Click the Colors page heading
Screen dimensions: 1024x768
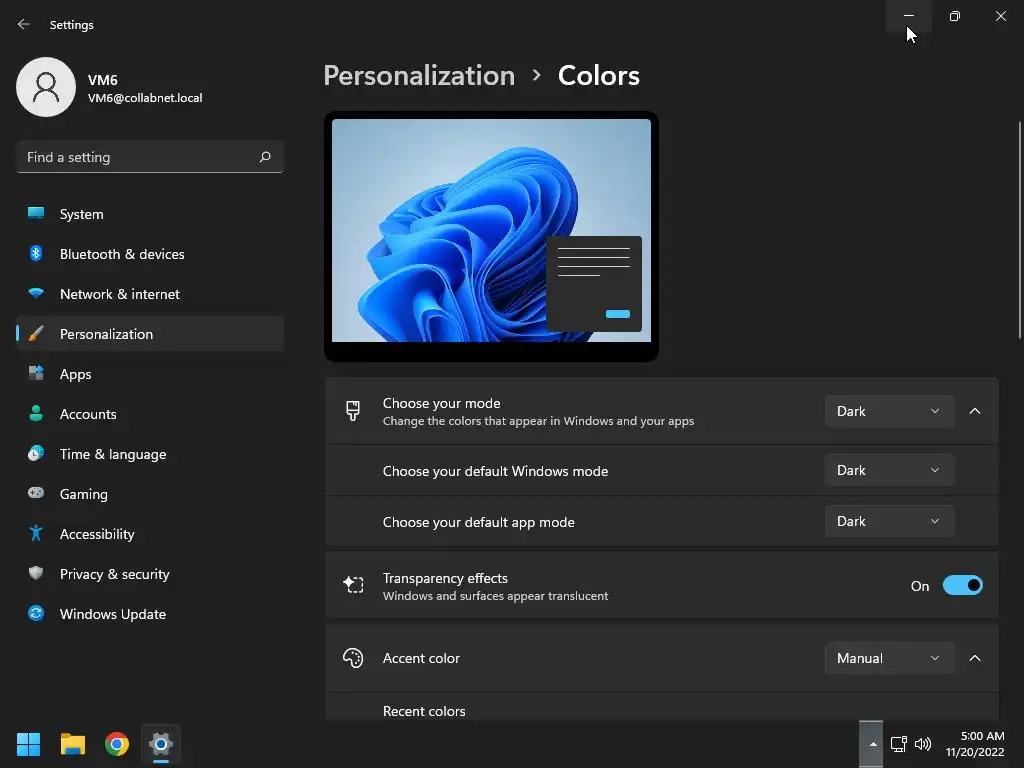point(598,76)
